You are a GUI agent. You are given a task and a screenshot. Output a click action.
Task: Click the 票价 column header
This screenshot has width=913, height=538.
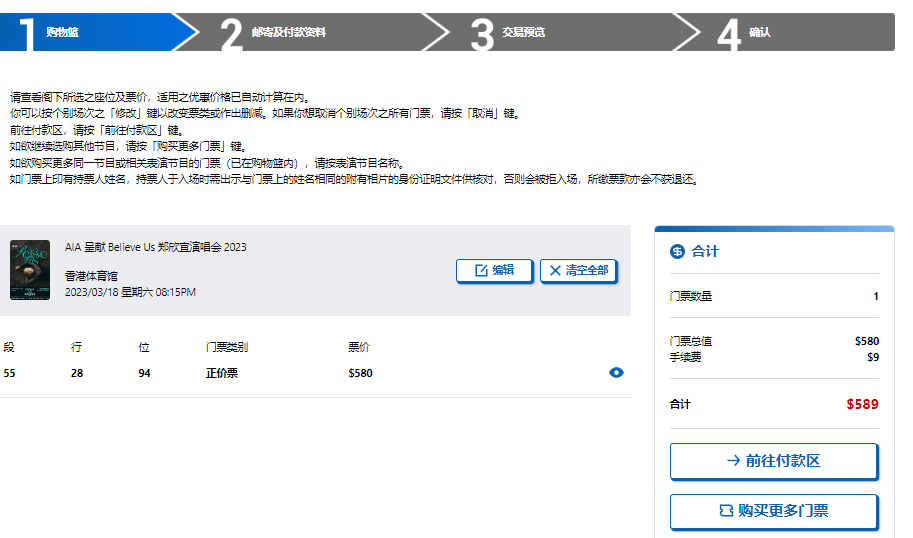coord(358,347)
